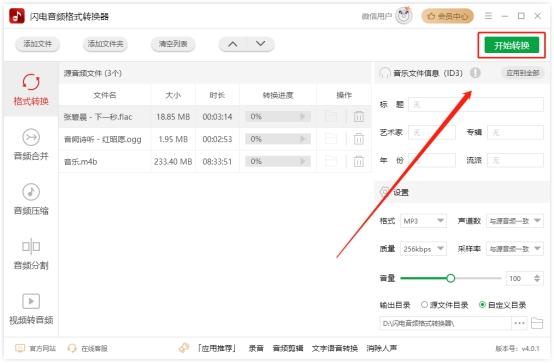554x363 pixels.
Task: Click the 标题 input field
Action: click(476, 105)
